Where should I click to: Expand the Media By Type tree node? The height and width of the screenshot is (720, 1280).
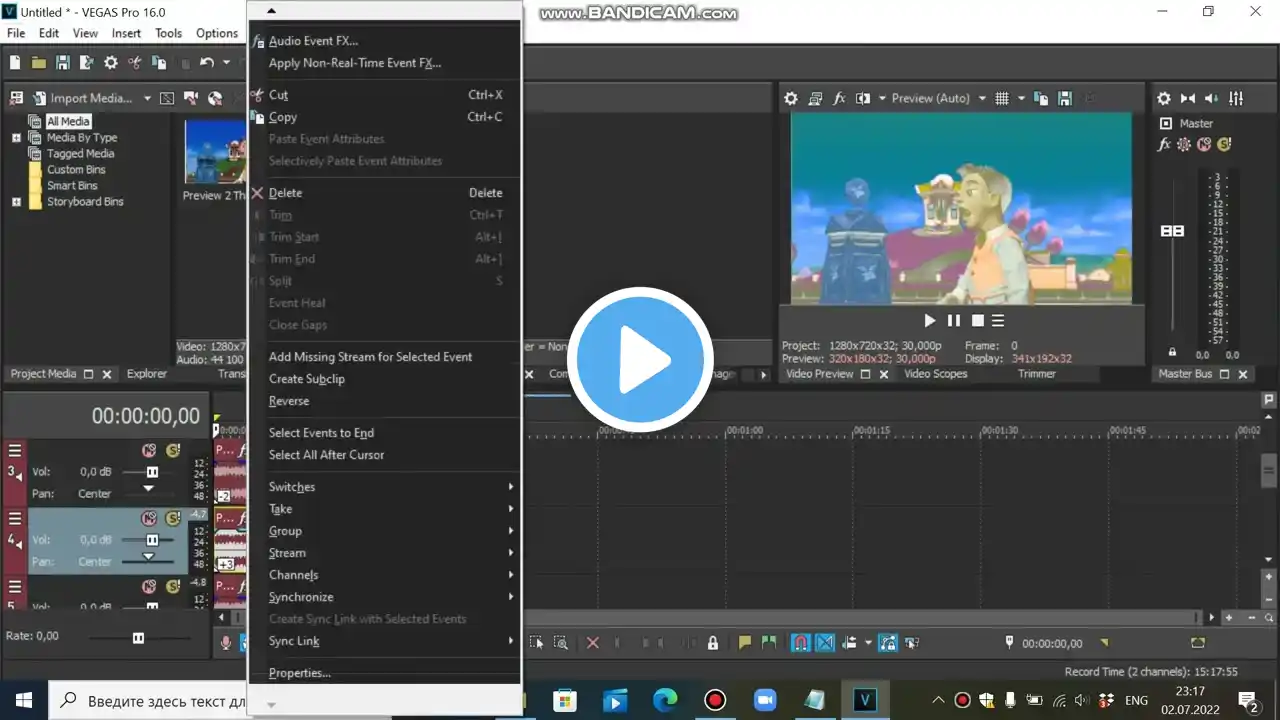click(16, 138)
